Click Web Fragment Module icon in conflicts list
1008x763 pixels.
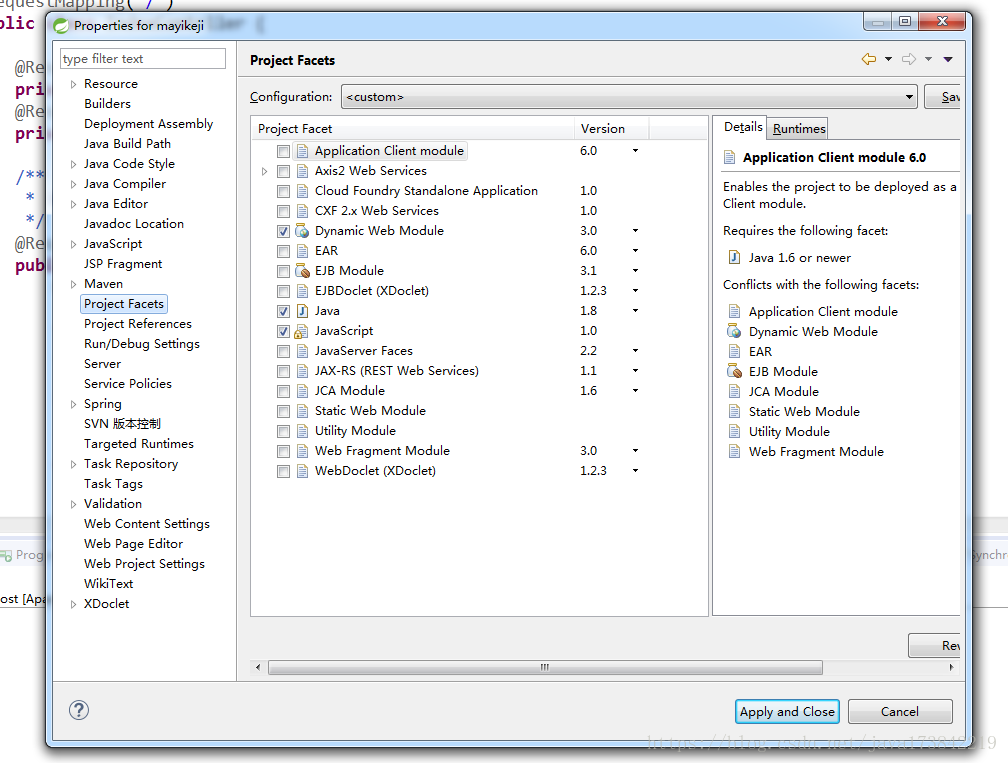tap(734, 451)
